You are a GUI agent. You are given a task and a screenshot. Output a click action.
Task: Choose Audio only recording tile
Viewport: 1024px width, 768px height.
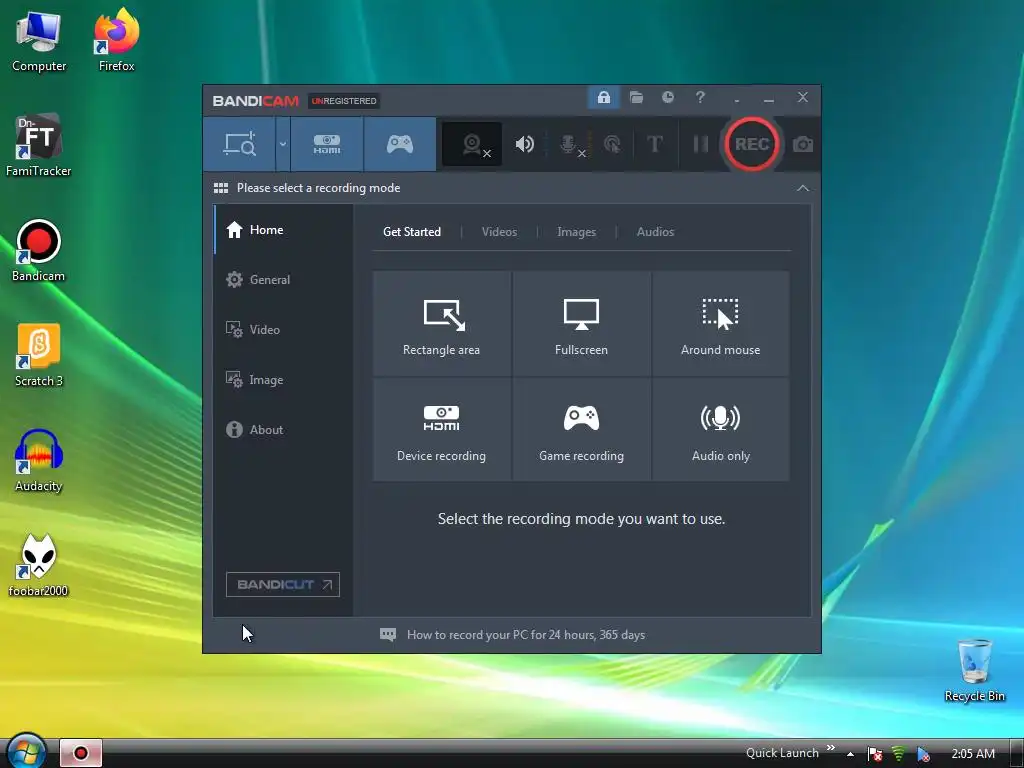720,430
